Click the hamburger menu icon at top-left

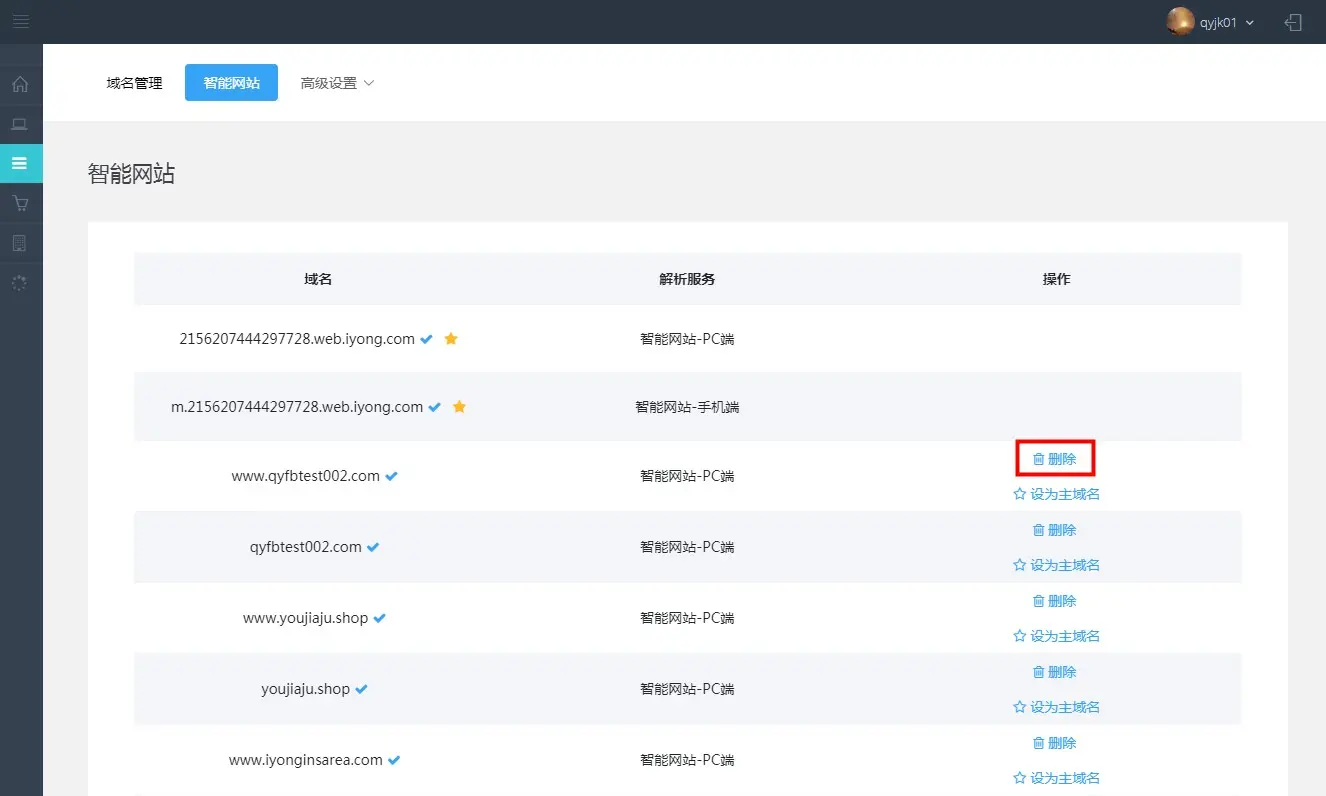tap(20, 21)
